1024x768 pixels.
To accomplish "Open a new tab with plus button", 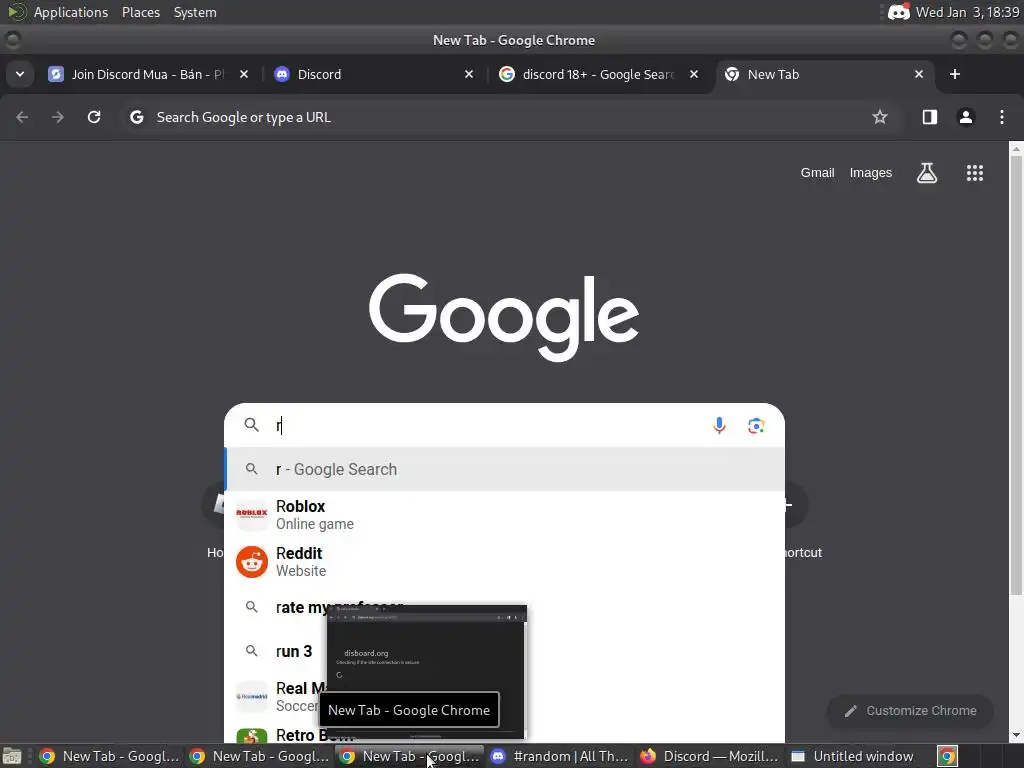I will click(x=955, y=74).
